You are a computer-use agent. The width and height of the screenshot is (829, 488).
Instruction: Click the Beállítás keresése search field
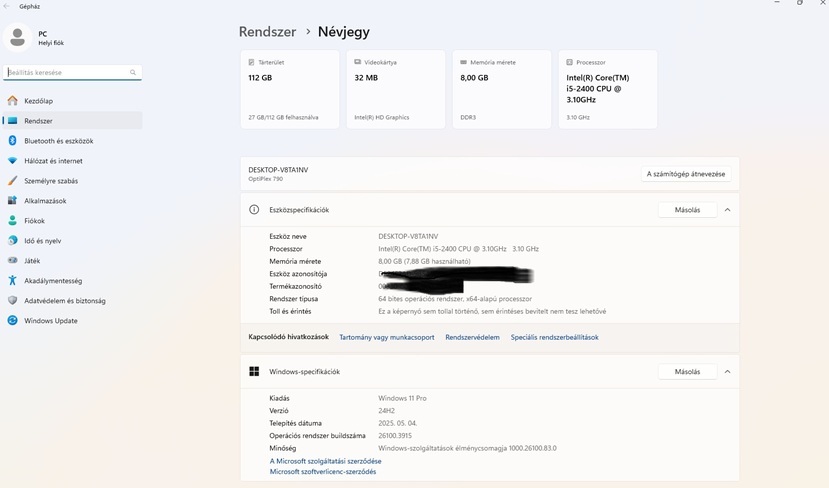coord(72,72)
